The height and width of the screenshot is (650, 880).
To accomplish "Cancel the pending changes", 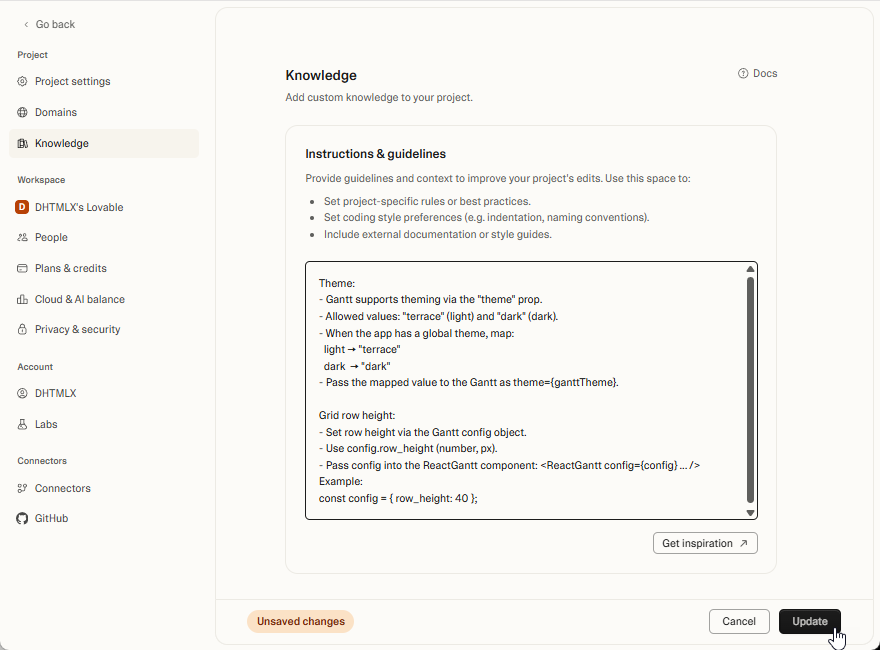I will pyautogui.click(x=739, y=621).
